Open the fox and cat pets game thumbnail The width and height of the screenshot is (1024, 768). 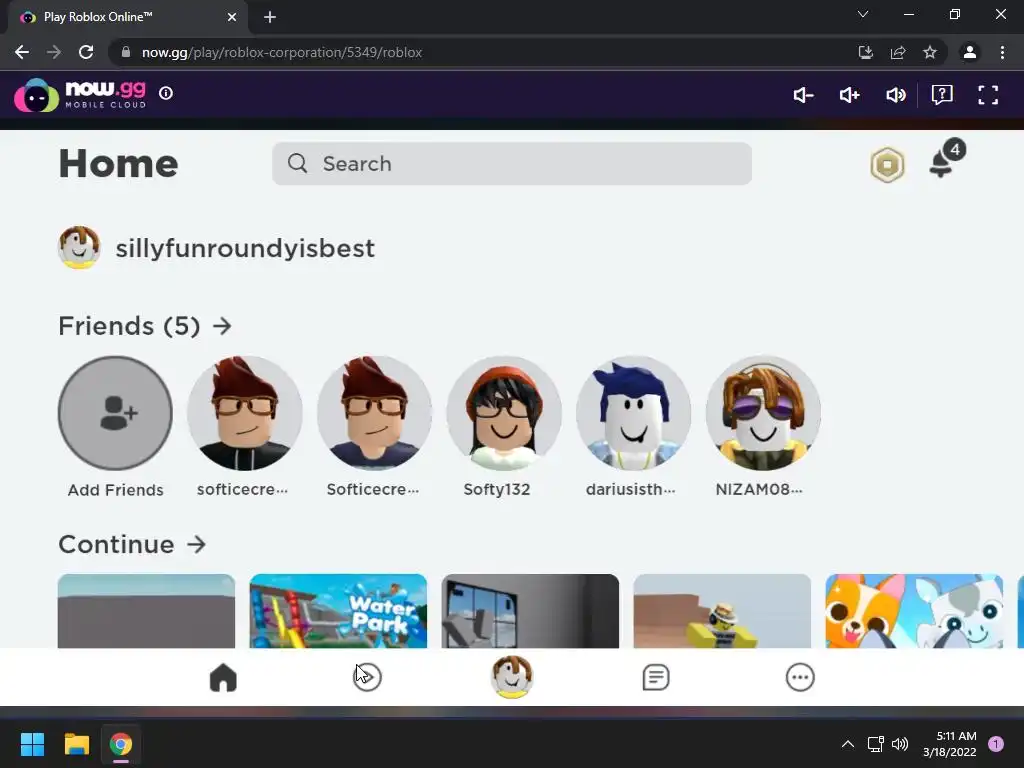[x=914, y=611]
